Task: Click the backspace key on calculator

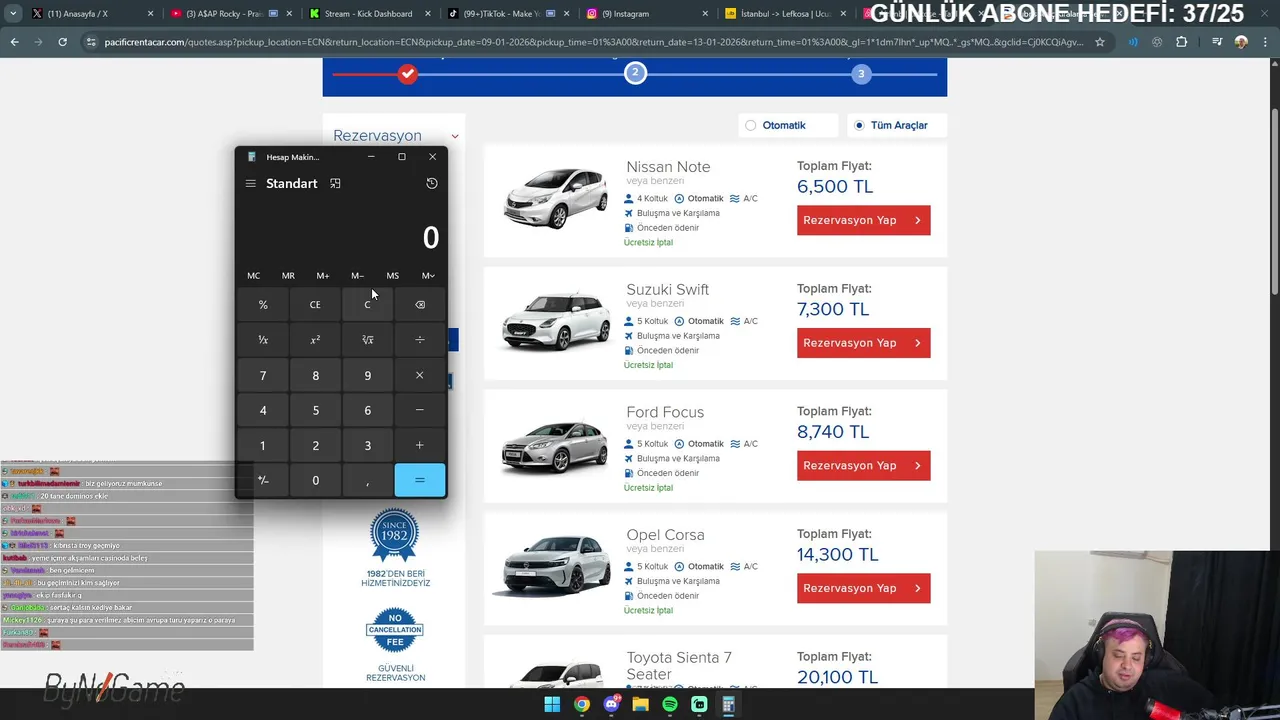Action: (x=420, y=305)
